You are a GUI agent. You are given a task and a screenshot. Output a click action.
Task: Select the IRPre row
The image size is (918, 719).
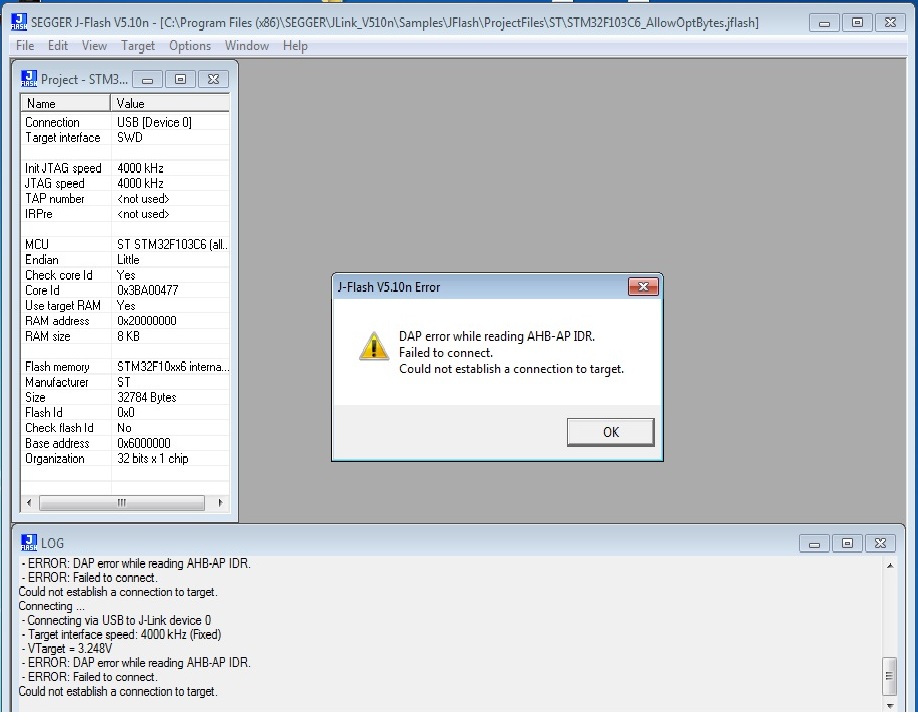[125, 214]
